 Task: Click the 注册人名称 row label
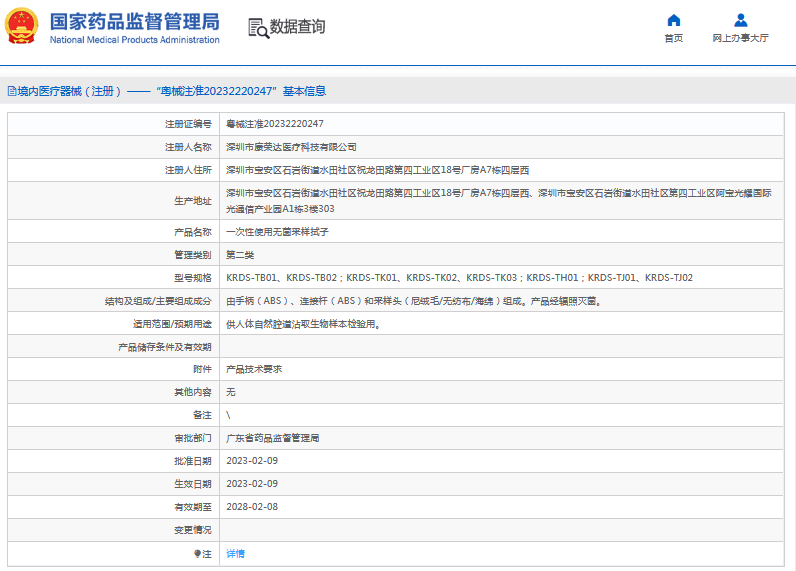tap(188, 147)
